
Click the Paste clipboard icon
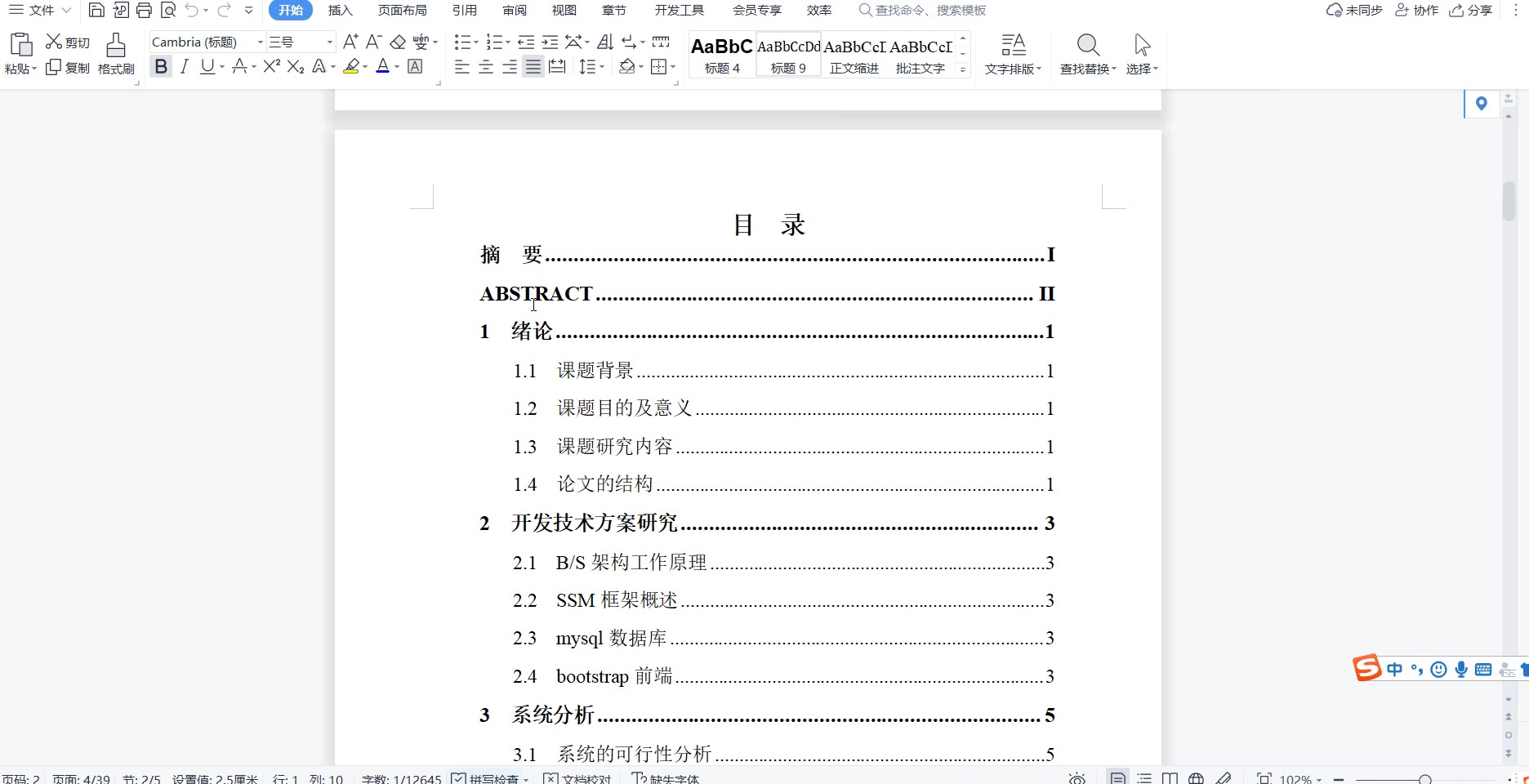click(20, 45)
